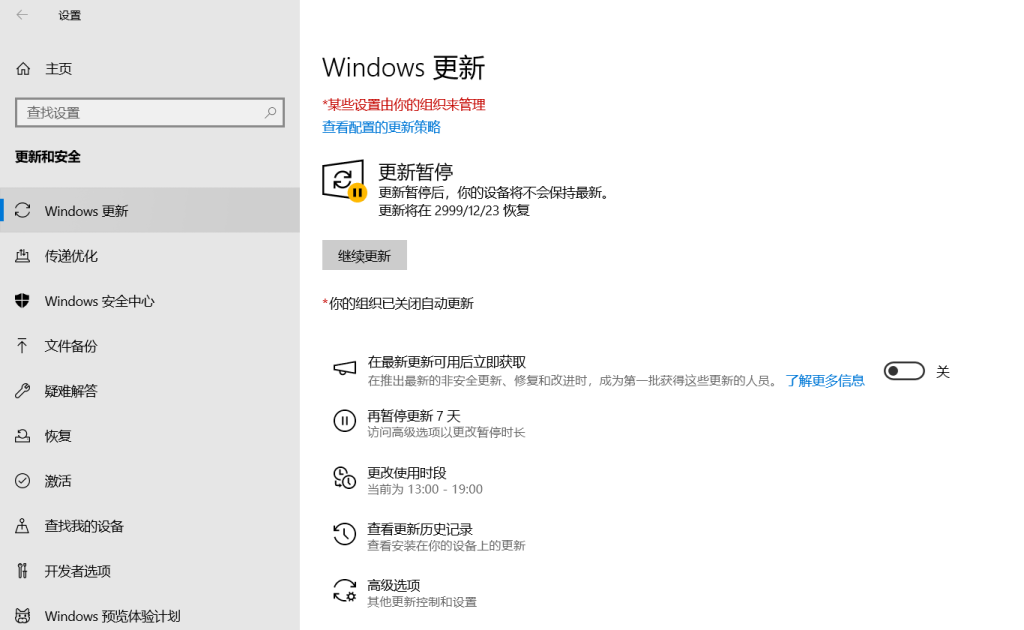Click the 设置 window title text

[x=70, y=15]
